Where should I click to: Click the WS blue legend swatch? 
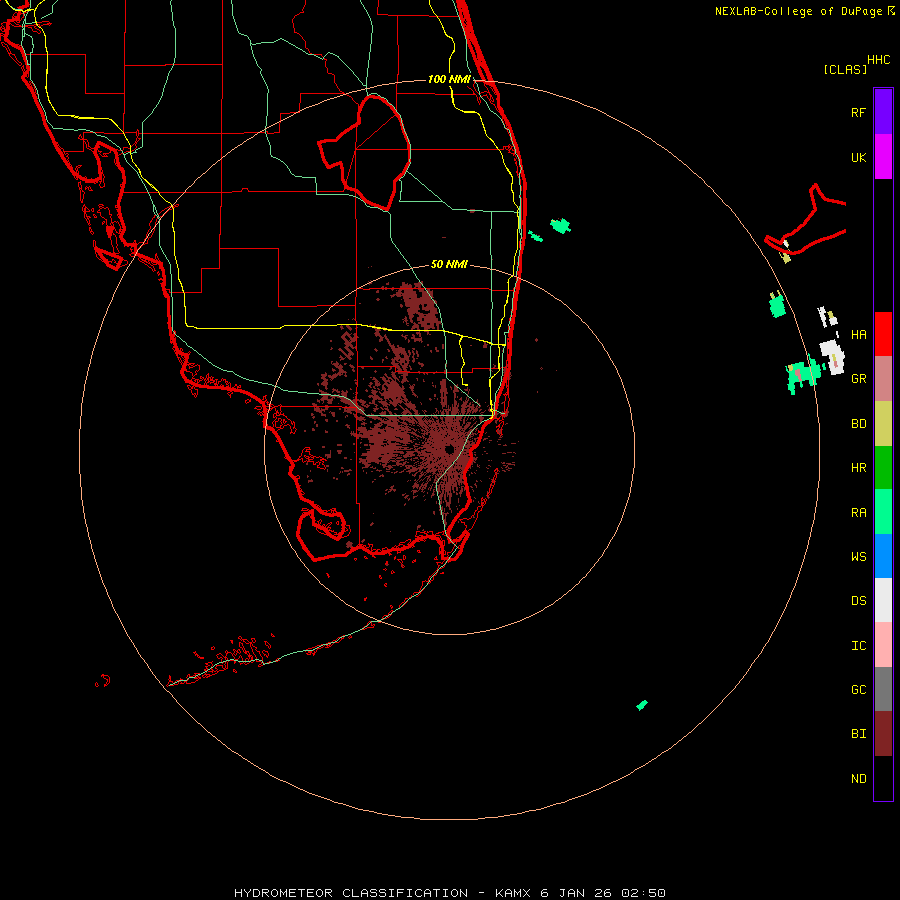point(883,556)
